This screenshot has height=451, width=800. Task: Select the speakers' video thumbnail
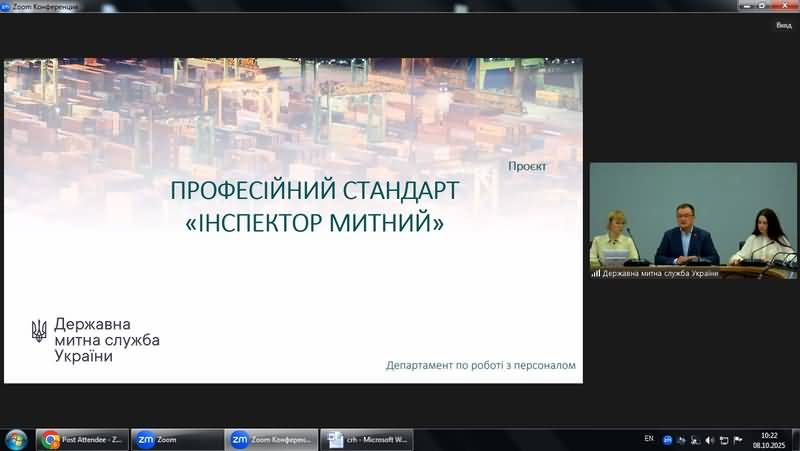pyautogui.click(x=692, y=214)
